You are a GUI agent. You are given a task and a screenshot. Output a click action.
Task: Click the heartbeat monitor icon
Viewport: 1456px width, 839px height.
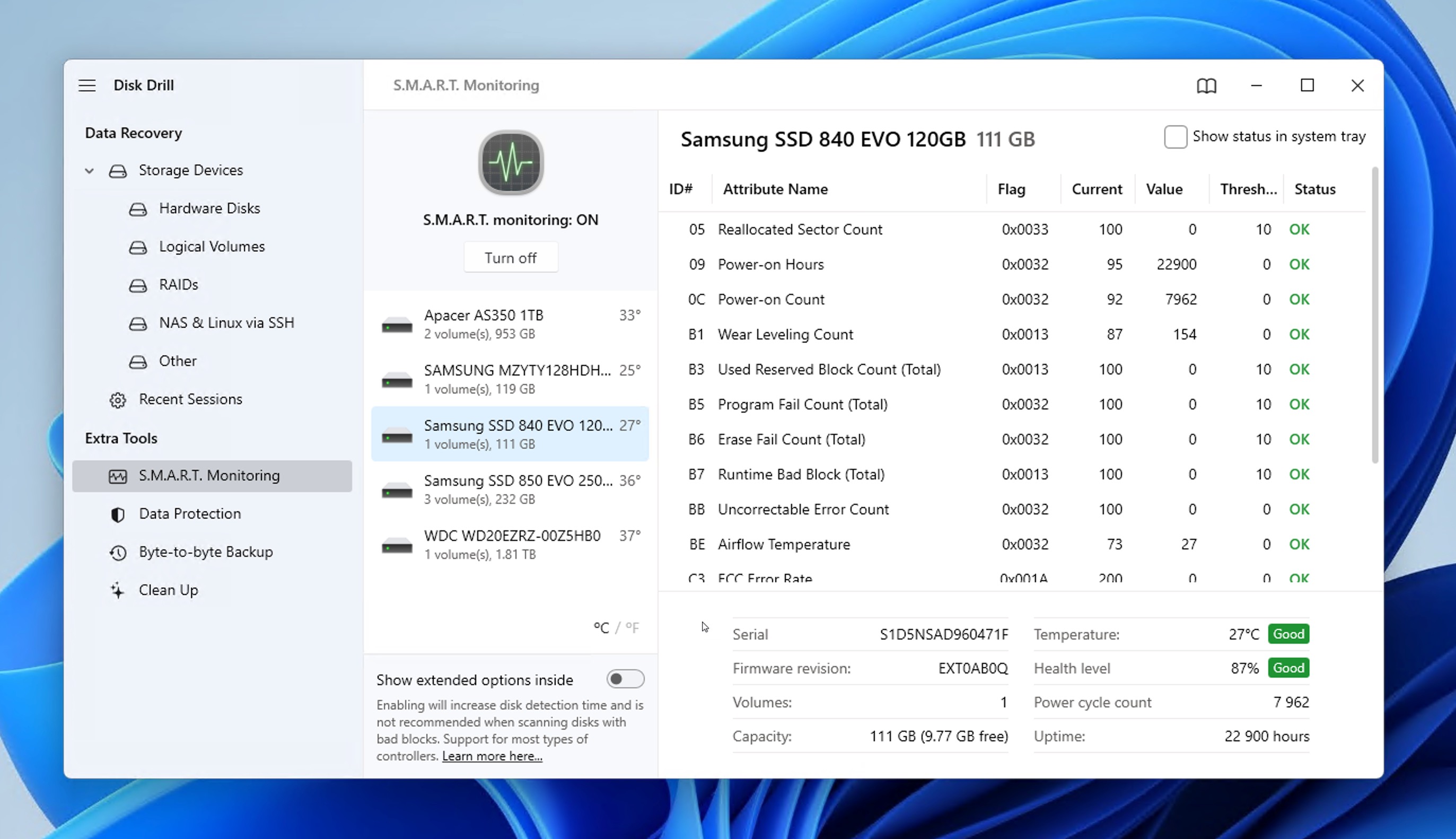tap(511, 162)
